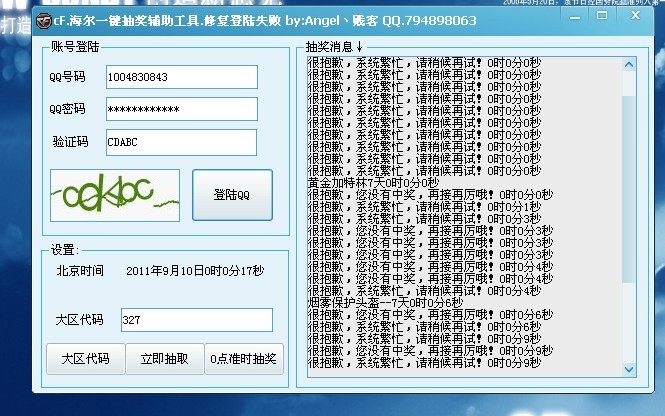Click the 账号登陆 group label
Screen dimensions: 665x416
point(75,47)
